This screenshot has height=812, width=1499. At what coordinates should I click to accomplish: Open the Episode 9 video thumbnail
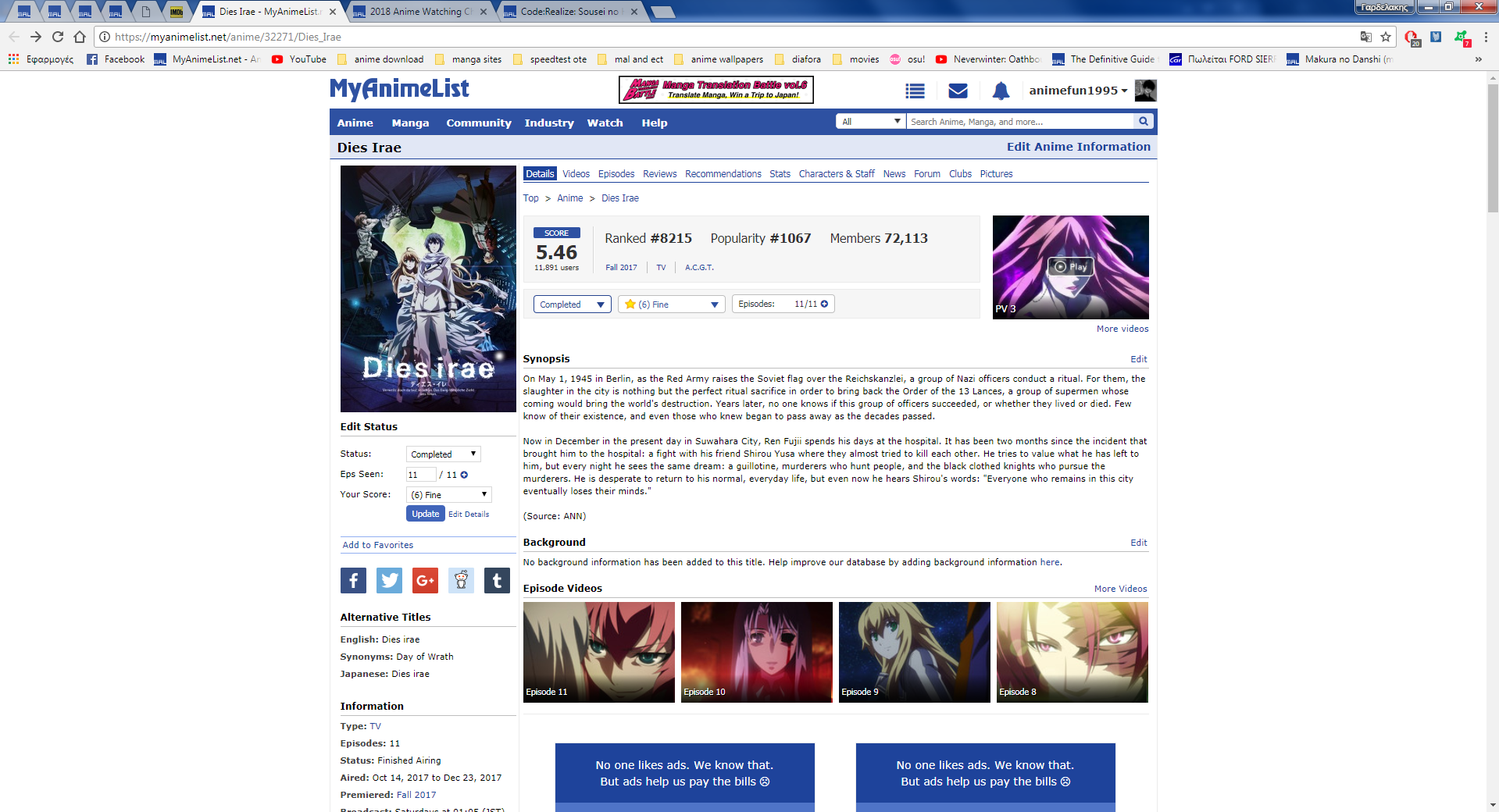tap(914, 652)
